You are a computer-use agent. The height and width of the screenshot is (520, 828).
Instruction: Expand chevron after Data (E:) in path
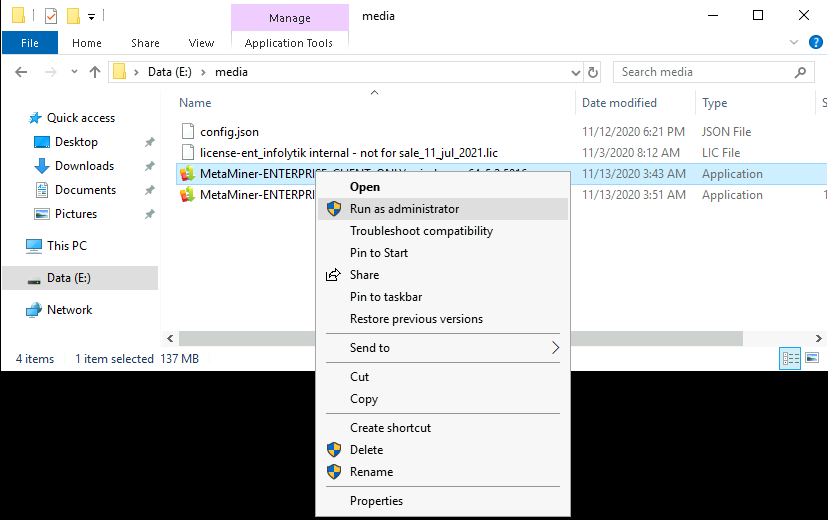coord(203,72)
